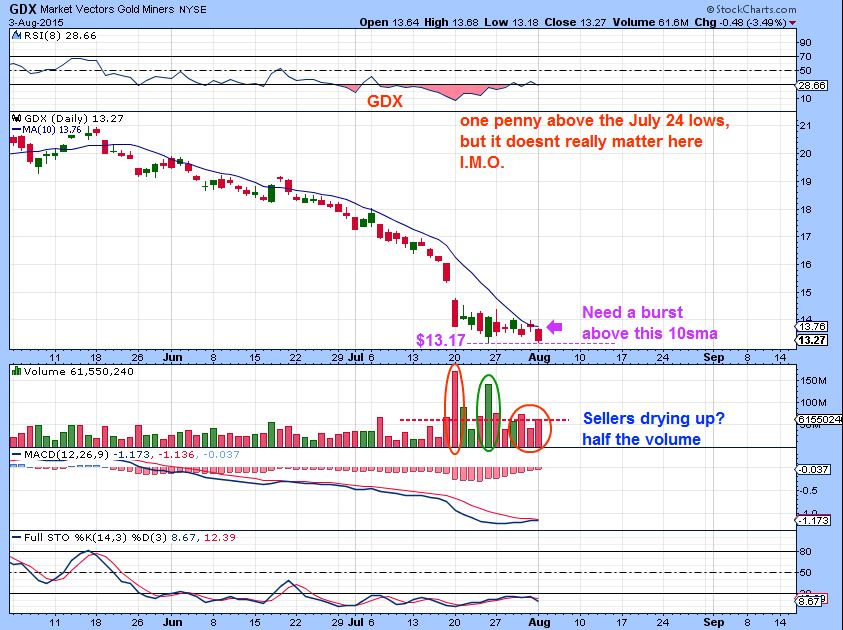Click the 'Volume 61,550,240' legend text
Screen dimensions: 843x630
point(78,371)
